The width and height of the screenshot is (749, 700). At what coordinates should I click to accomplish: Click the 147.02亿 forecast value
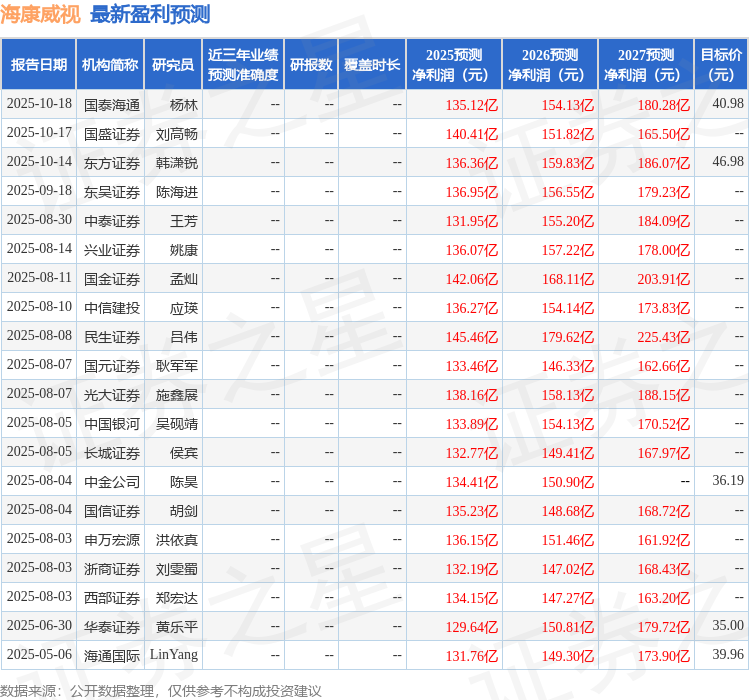pyautogui.click(x=567, y=569)
